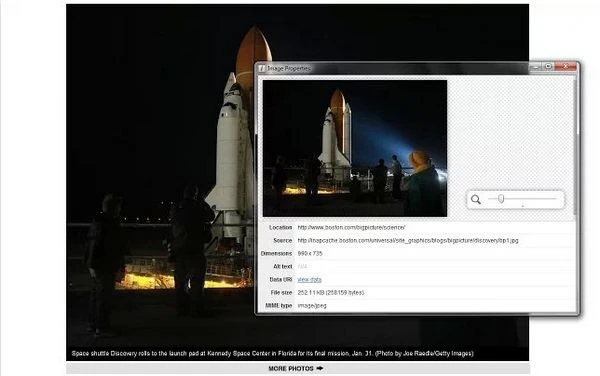Click the Alt text value field

(436, 267)
